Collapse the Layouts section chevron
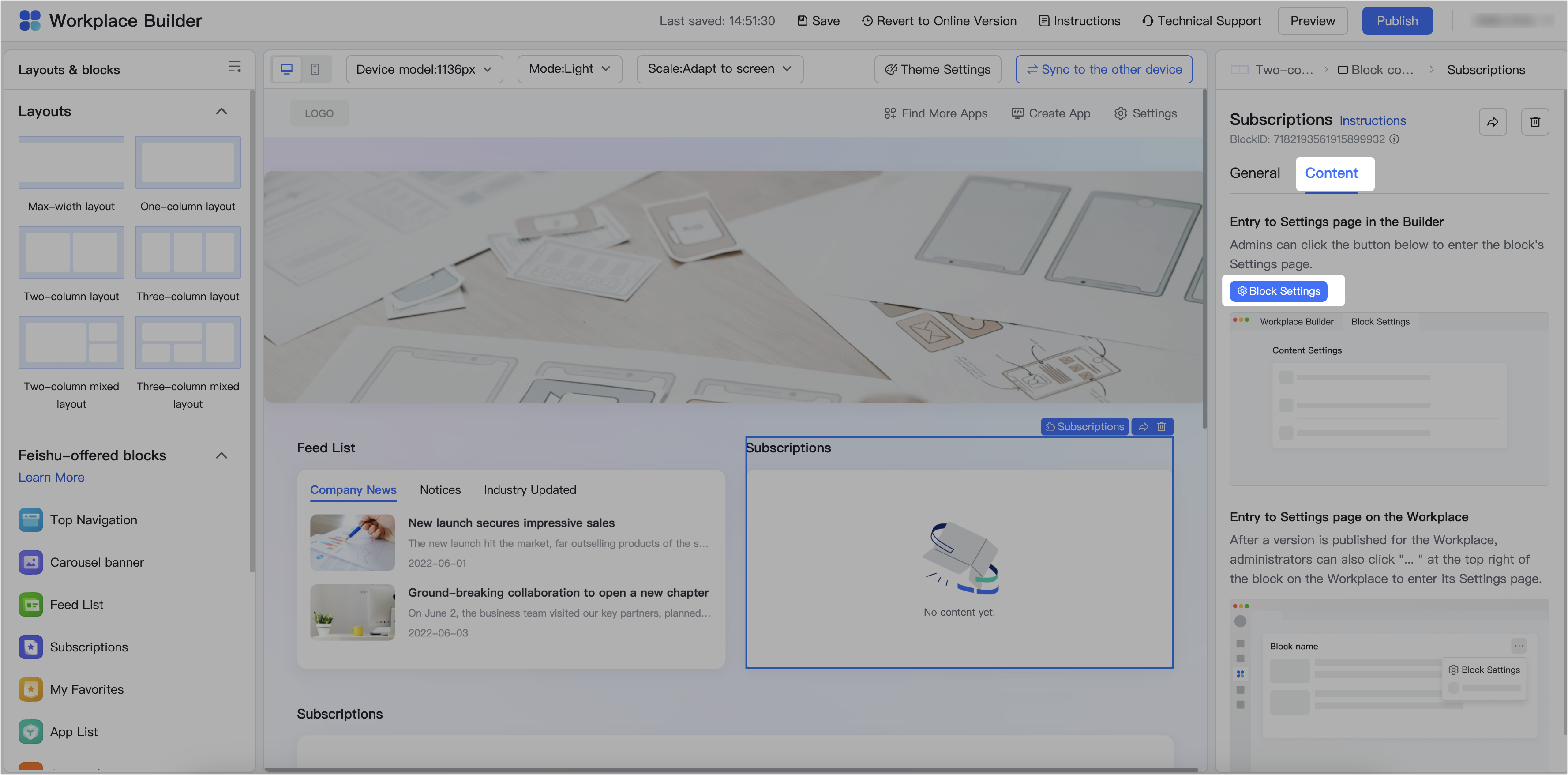 (x=221, y=111)
